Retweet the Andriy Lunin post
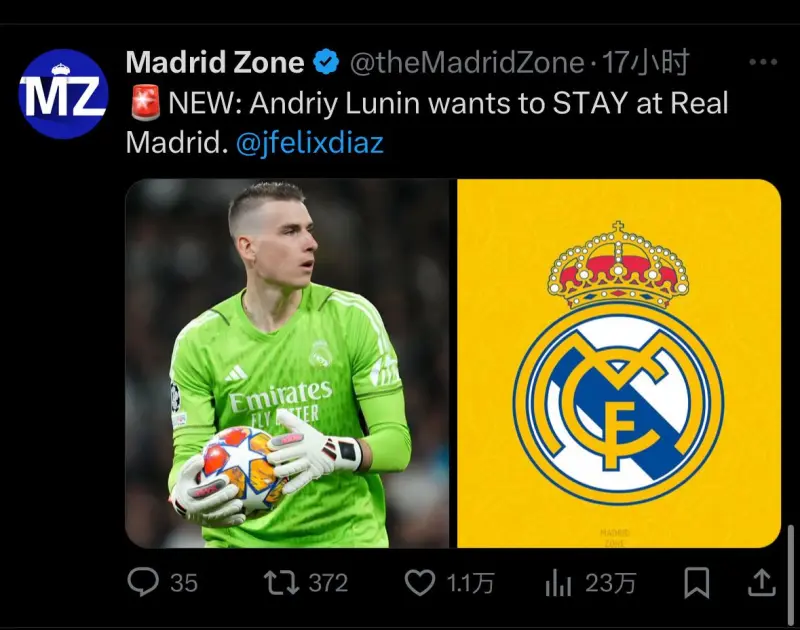This screenshot has height=630, width=800. [281, 583]
